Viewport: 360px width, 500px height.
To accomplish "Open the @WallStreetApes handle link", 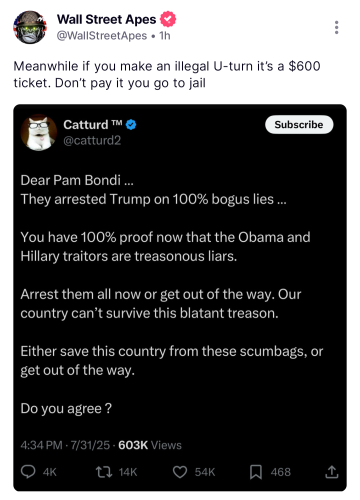I will pos(102,36).
